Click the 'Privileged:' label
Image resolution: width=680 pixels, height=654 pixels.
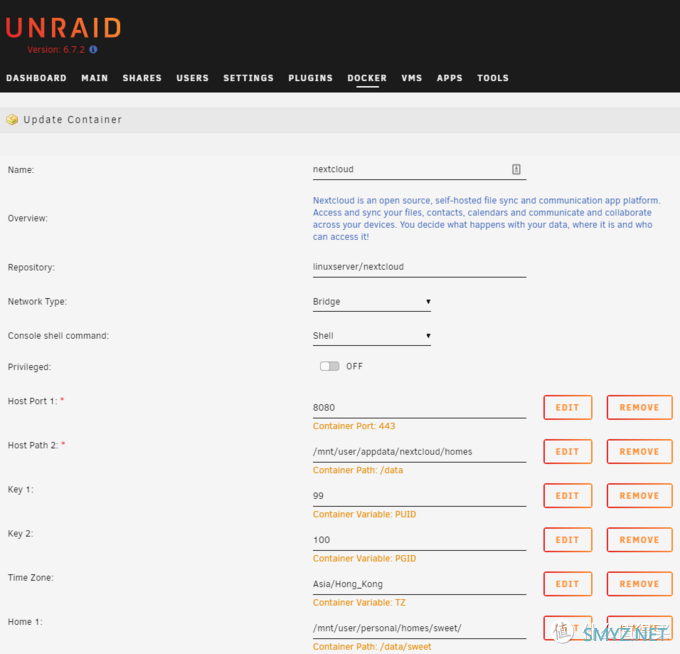29,367
